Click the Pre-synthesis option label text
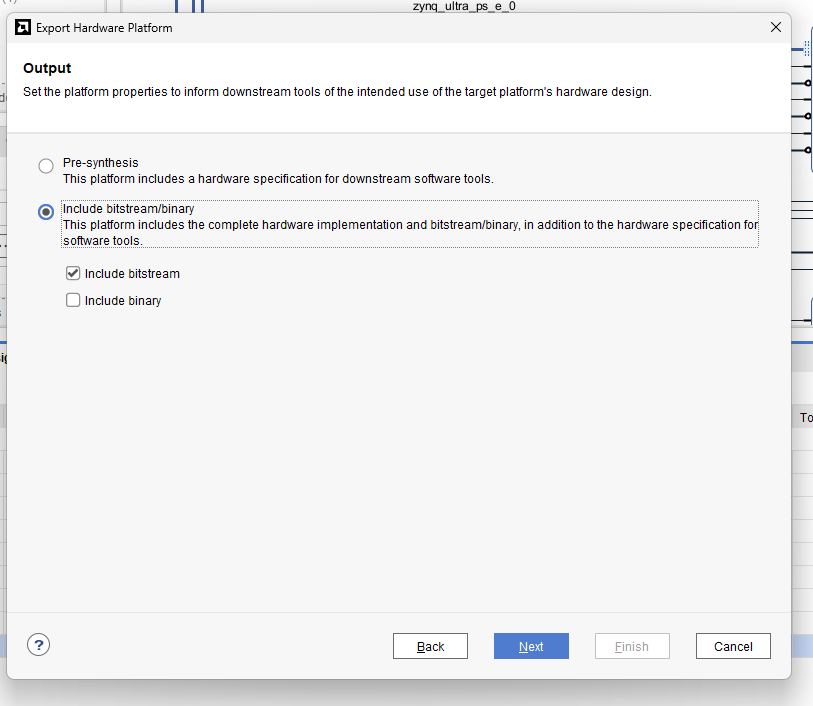 tap(100, 163)
